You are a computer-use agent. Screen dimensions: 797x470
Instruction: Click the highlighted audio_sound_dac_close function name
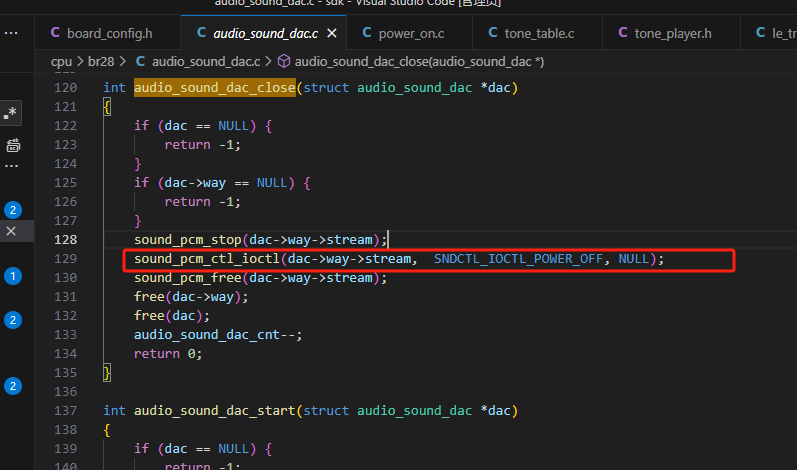pyautogui.click(x=214, y=88)
